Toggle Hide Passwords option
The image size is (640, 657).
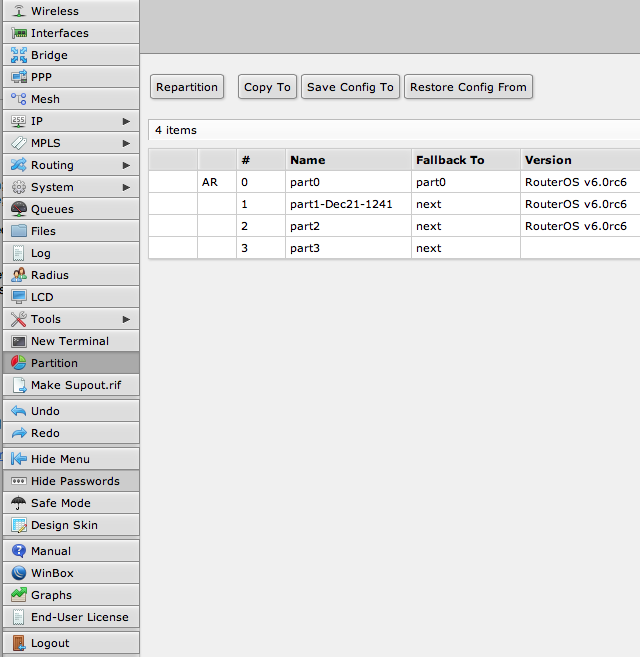pos(71,481)
